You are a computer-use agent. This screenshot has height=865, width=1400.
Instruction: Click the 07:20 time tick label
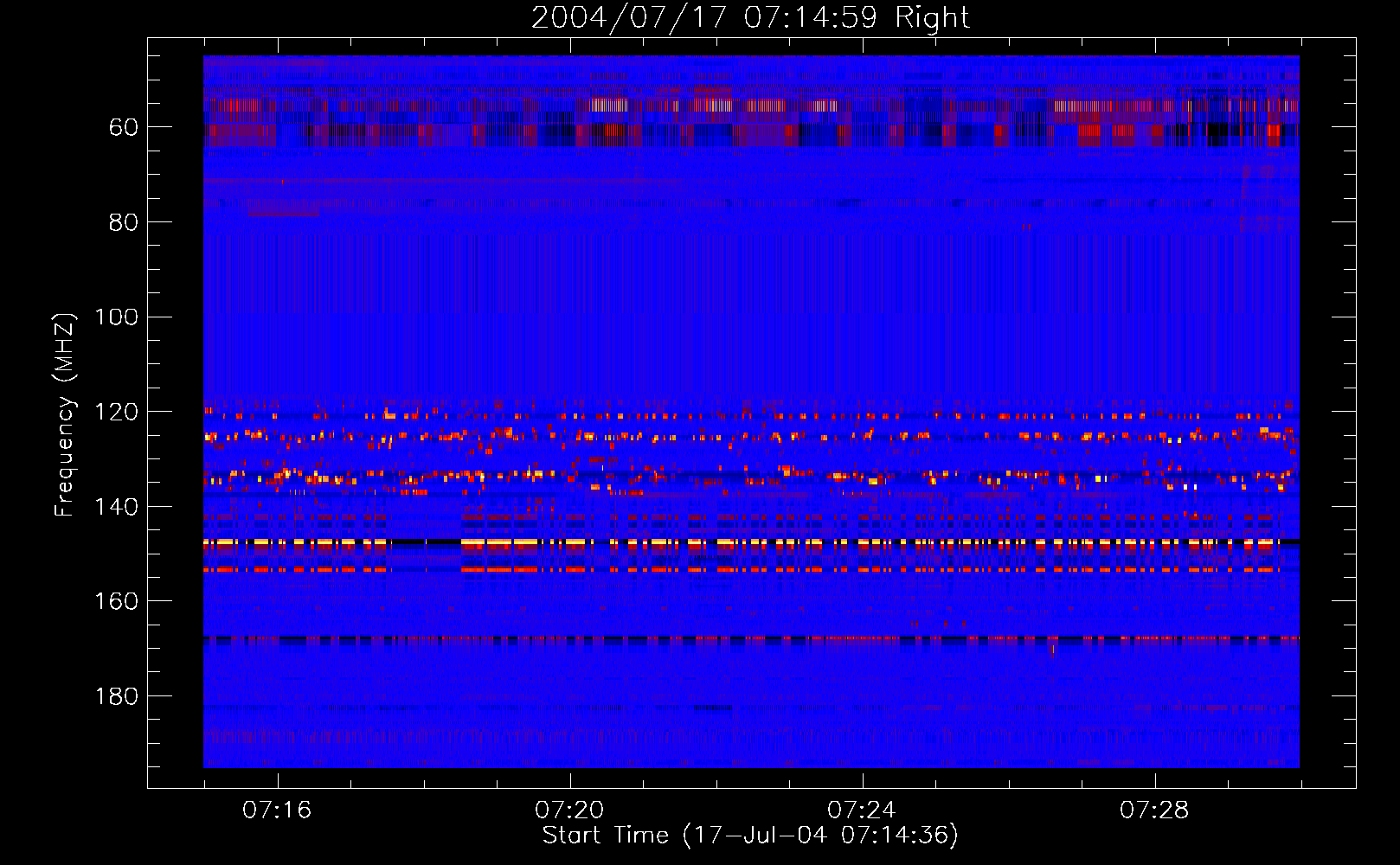coord(569,811)
